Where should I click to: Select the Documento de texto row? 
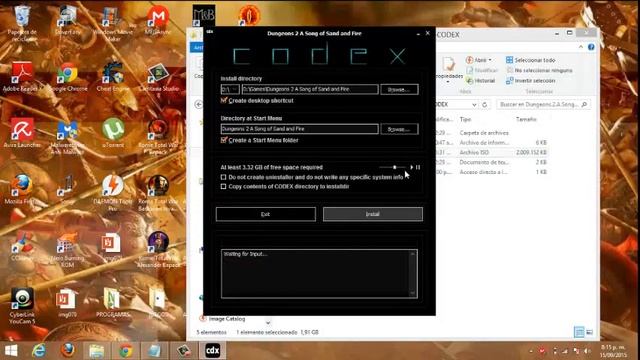[492, 162]
